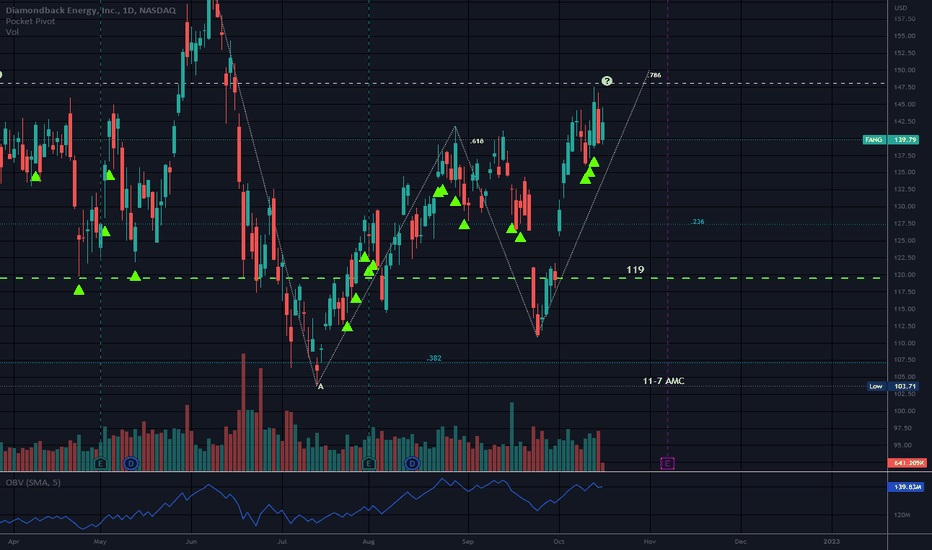
Task: Select the 11-7 AMC text note
Action: pyautogui.click(x=663, y=381)
